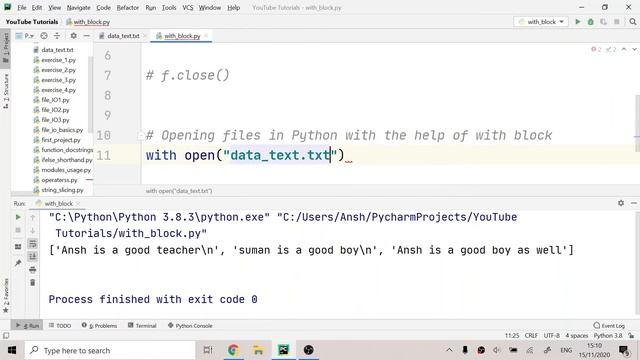Viewport: 640px width, 360px height.
Task: Open file_io_basics.py in the project tree
Action: point(62,130)
